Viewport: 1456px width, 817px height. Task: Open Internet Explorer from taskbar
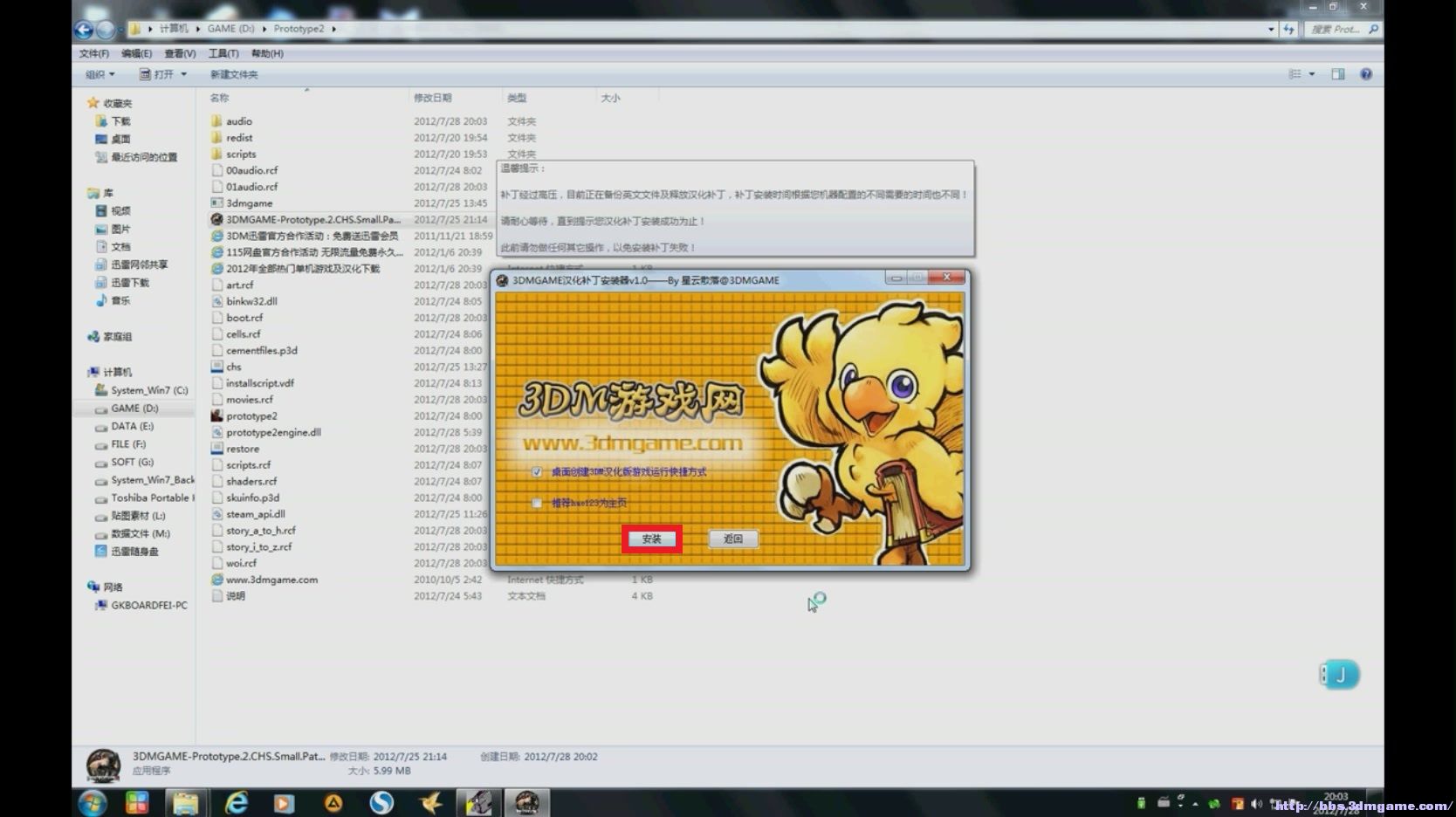236,803
